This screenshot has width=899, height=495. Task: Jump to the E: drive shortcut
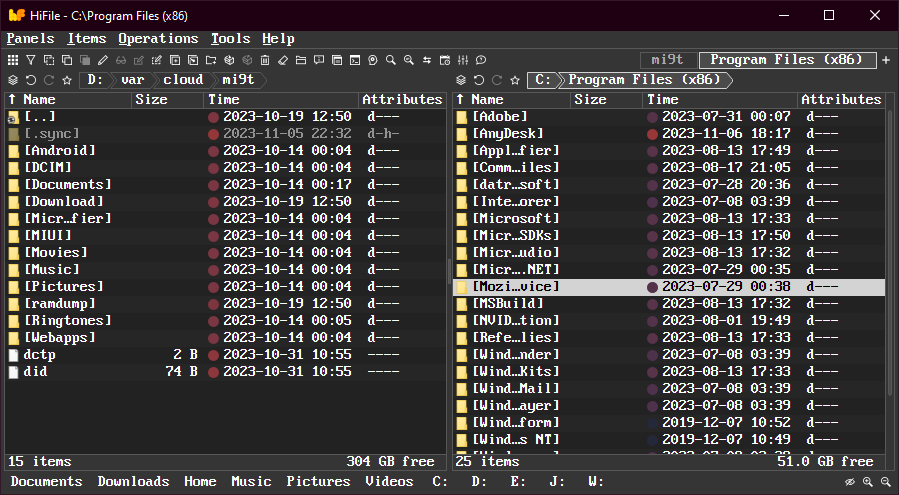(x=518, y=482)
